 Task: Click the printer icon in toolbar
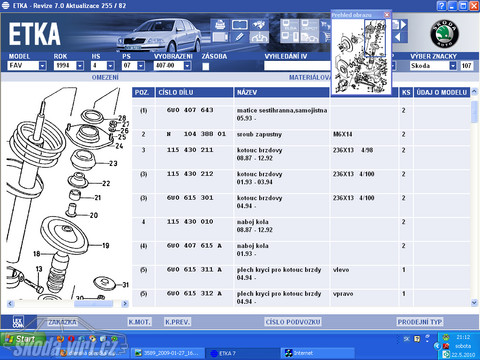(220, 25)
